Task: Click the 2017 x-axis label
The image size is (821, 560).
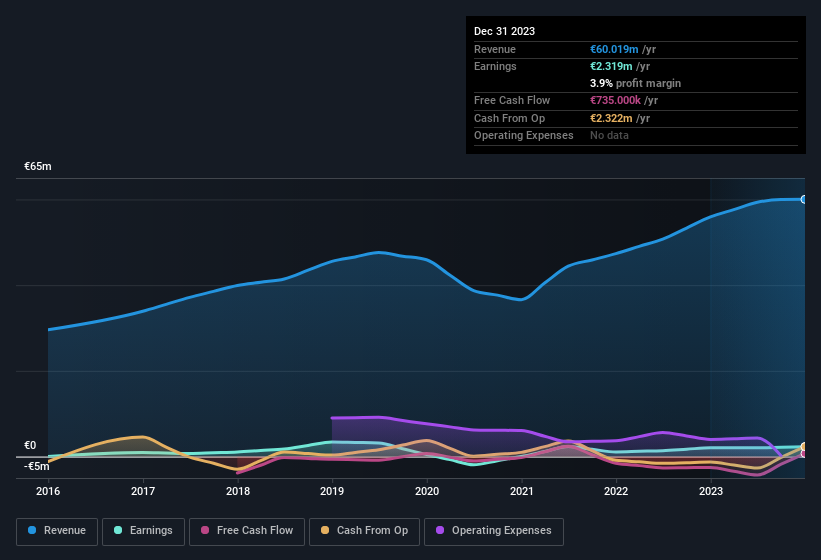Action: 142,491
